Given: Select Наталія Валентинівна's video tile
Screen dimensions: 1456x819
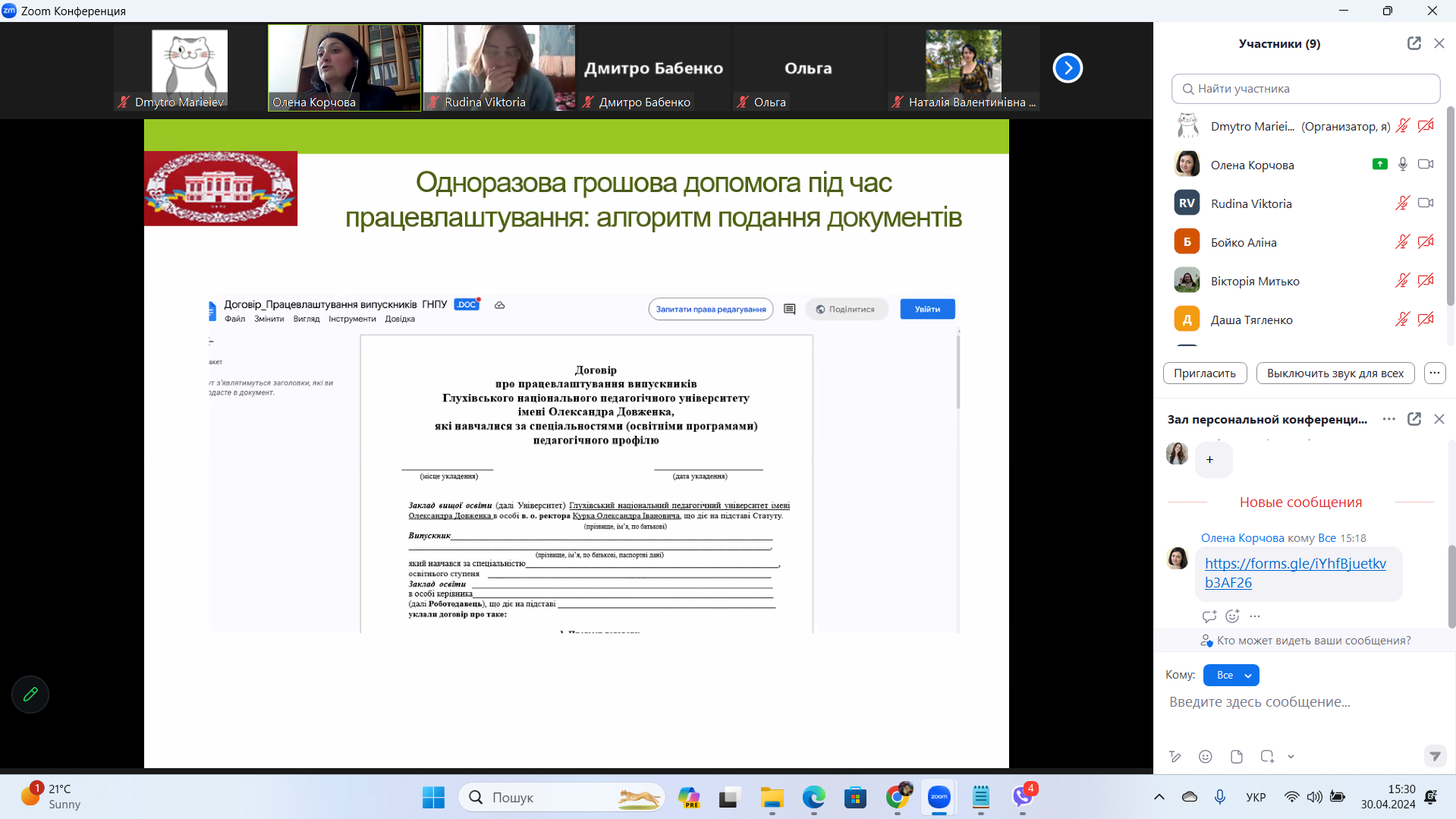Looking at the screenshot, I should click(964, 68).
